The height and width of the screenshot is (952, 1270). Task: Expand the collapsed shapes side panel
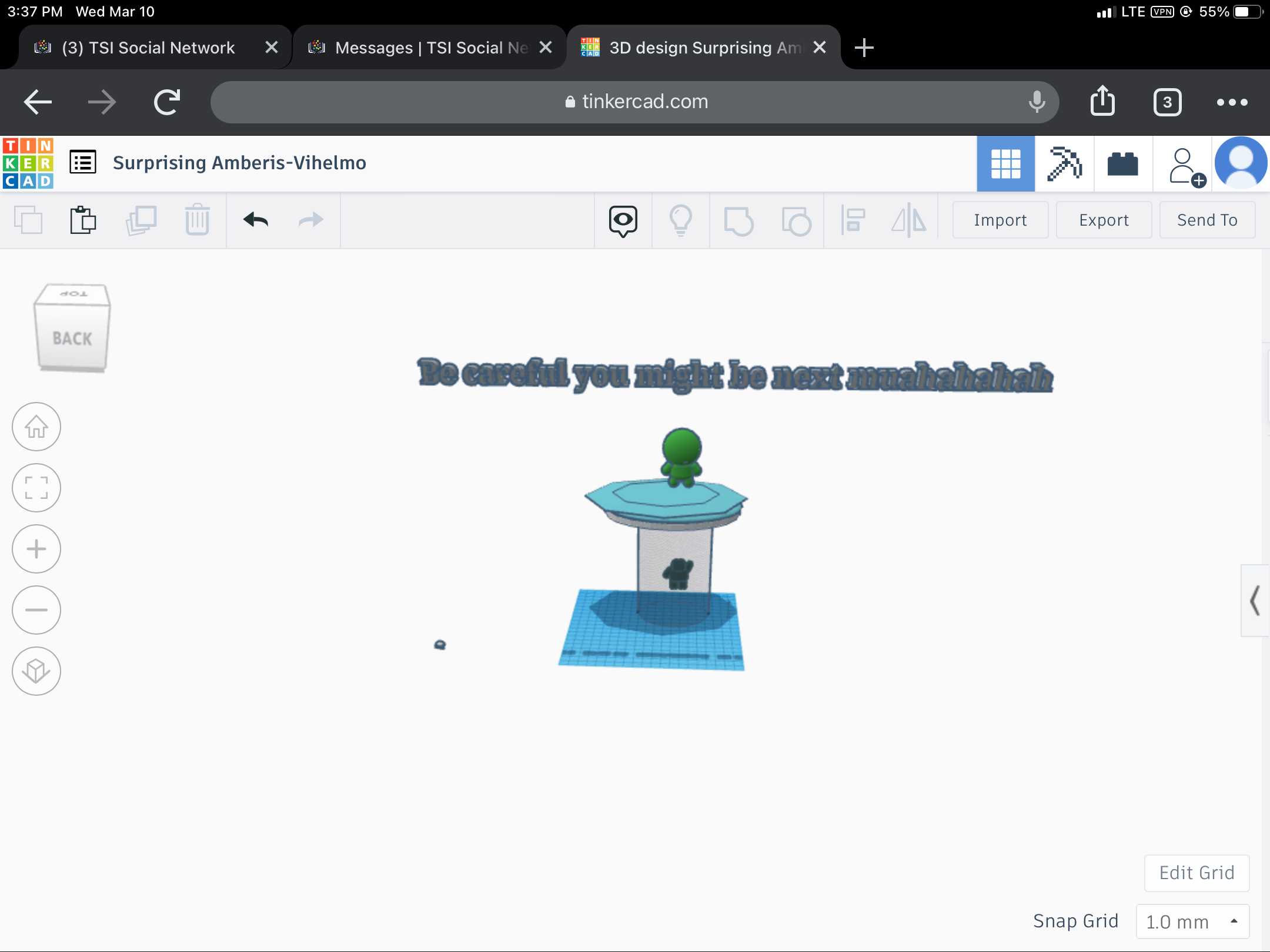[x=1255, y=601]
